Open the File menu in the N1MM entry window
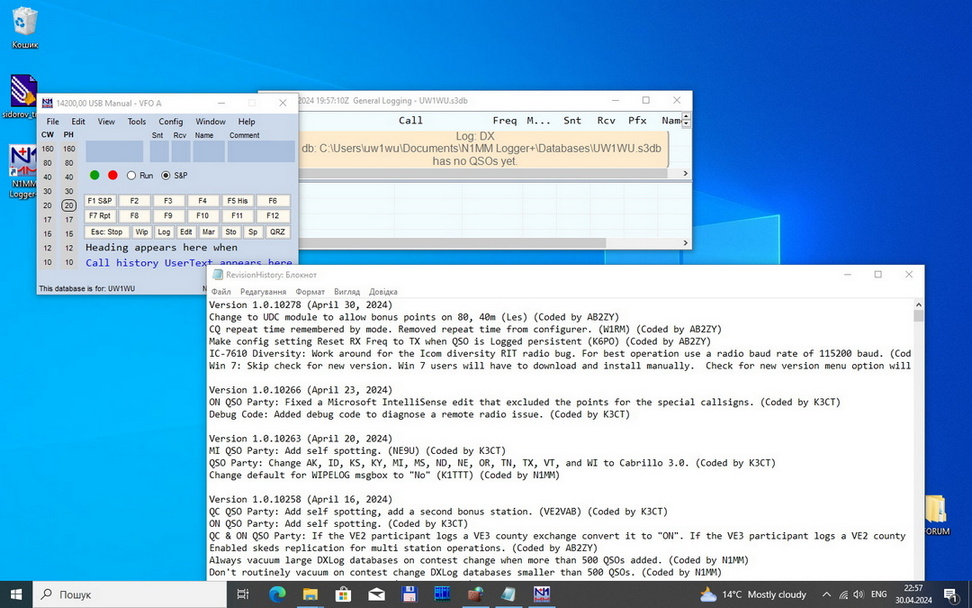972x608 pixels. point(53,121)
